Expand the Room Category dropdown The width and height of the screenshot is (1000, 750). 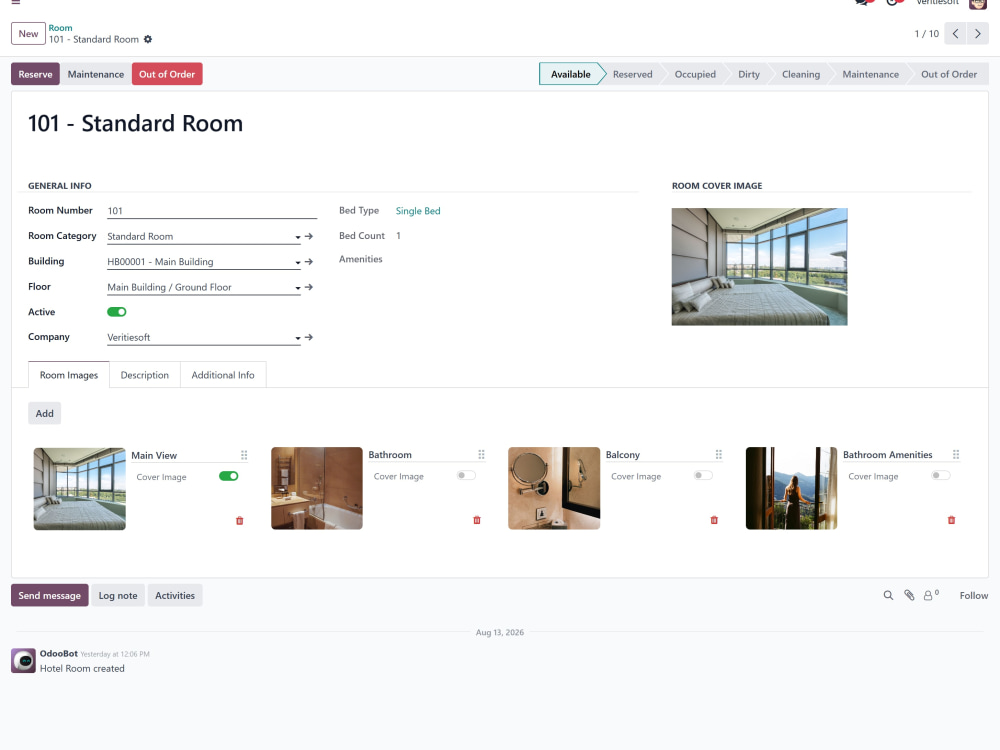[298, 237]
